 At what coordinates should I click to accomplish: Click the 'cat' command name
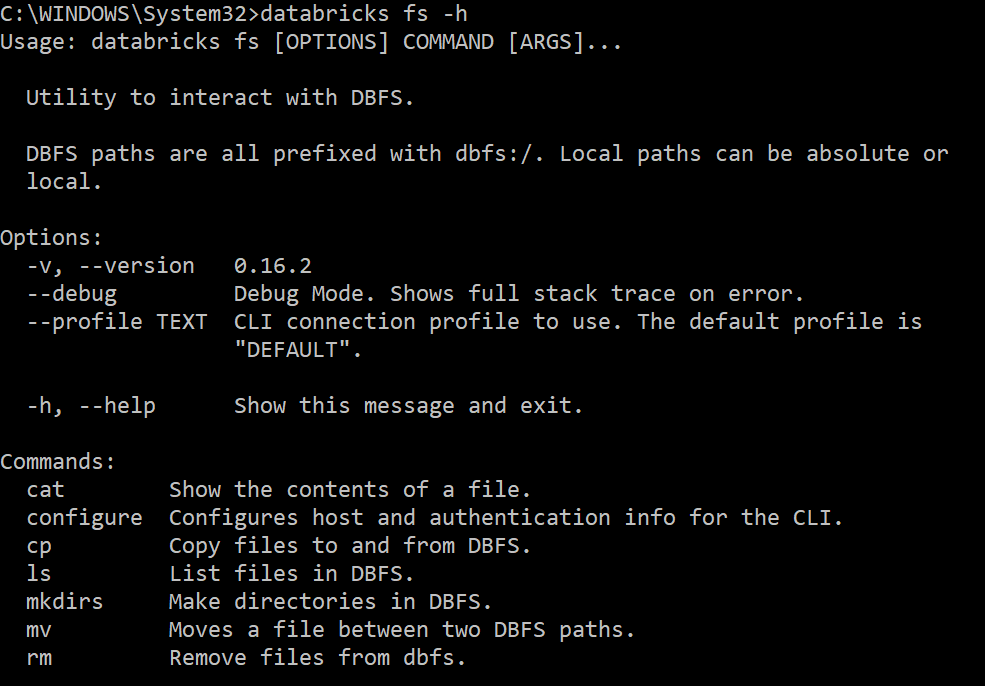[45, 490]
